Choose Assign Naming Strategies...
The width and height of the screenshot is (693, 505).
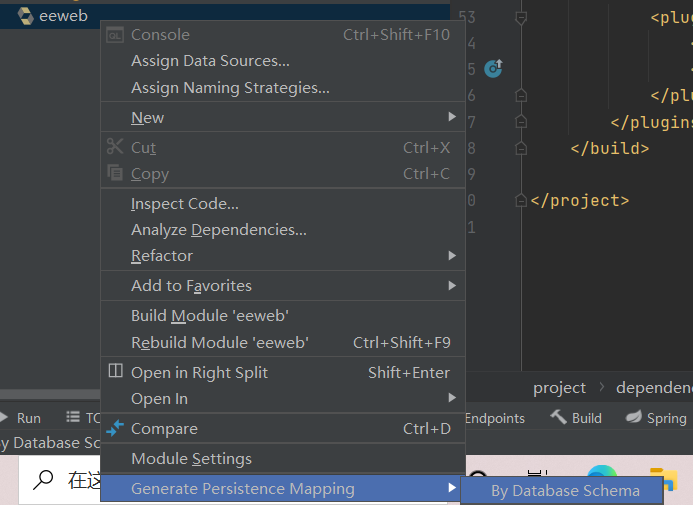pos(283,87)
